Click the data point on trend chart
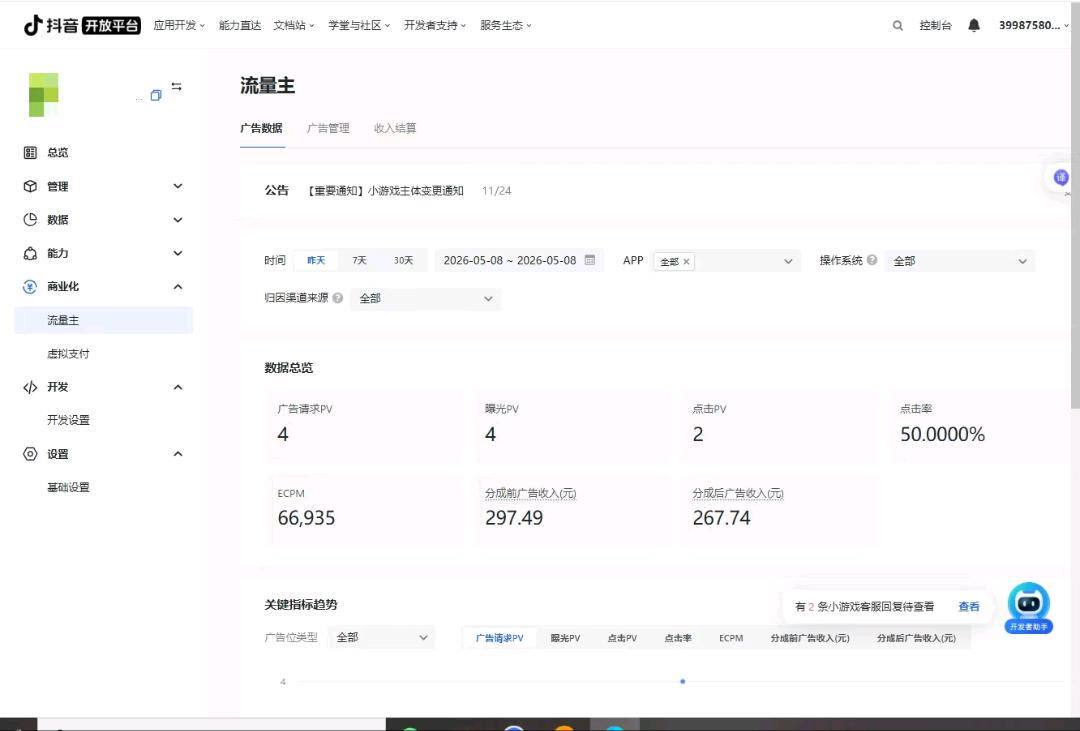The image size is (1080, 731). pyautogui.click(x=683, y=681)
